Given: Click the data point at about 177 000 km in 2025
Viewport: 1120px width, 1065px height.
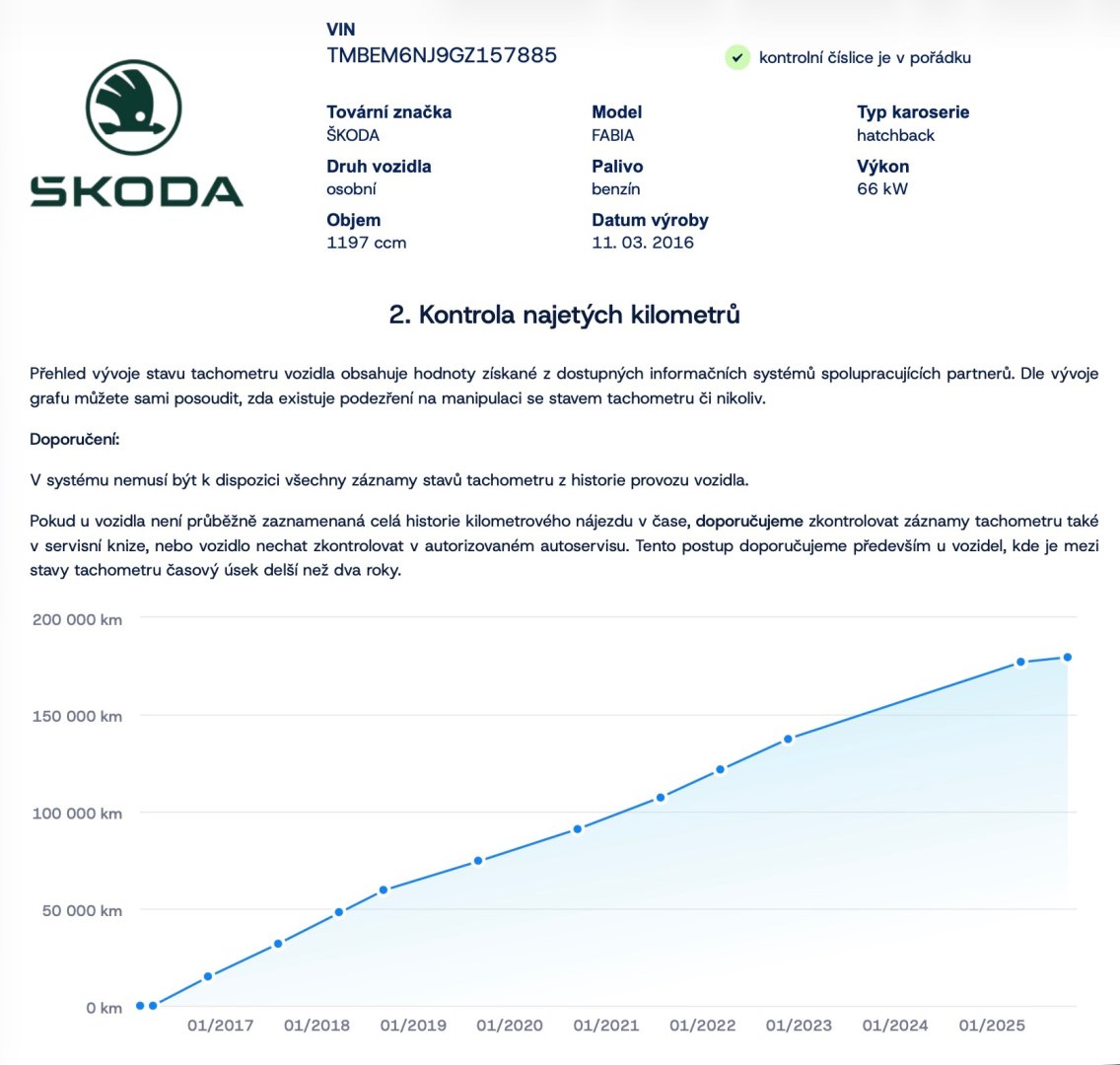Looking at the screenshot, I should [1020, 662].
